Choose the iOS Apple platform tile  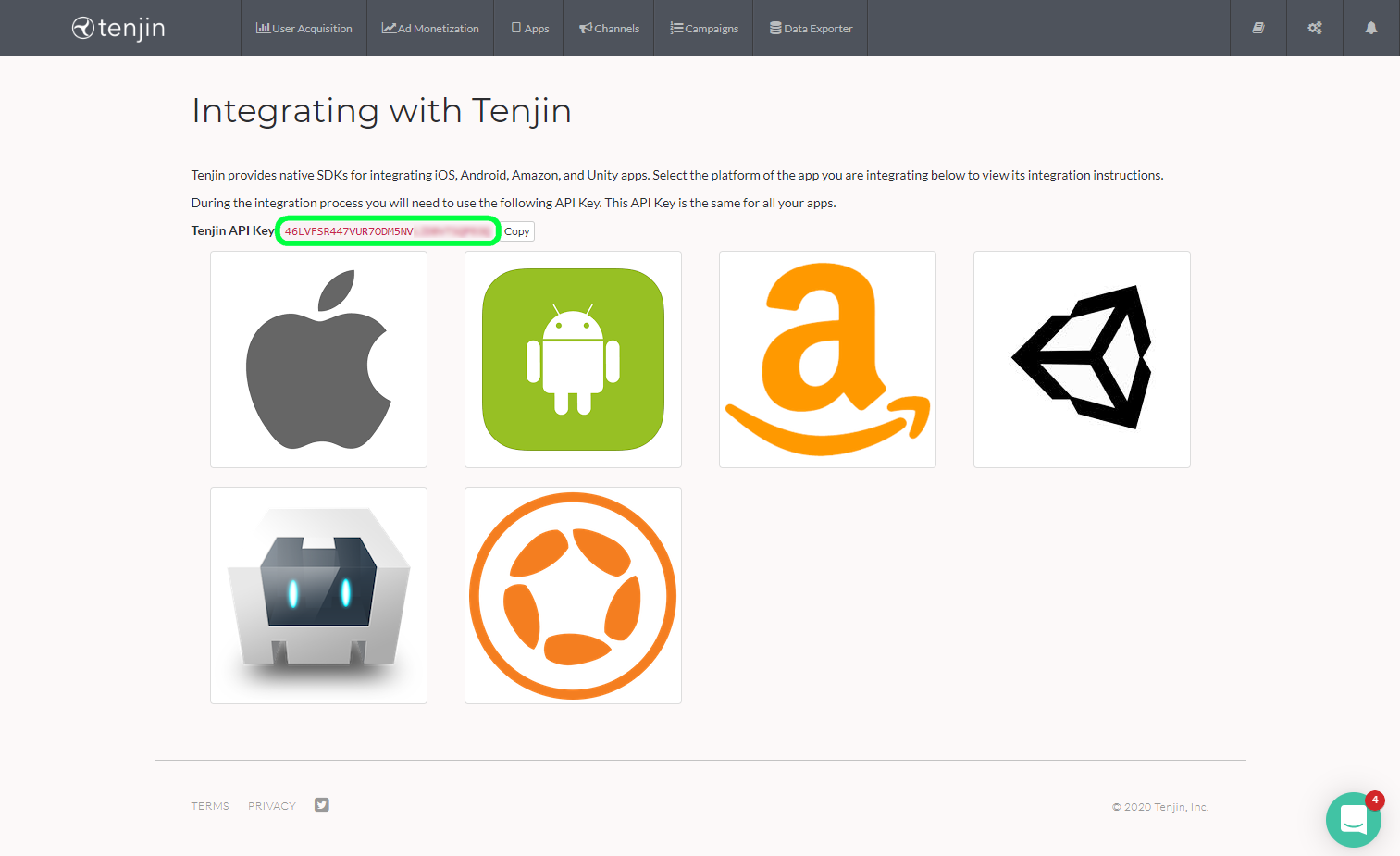(318, 359)
